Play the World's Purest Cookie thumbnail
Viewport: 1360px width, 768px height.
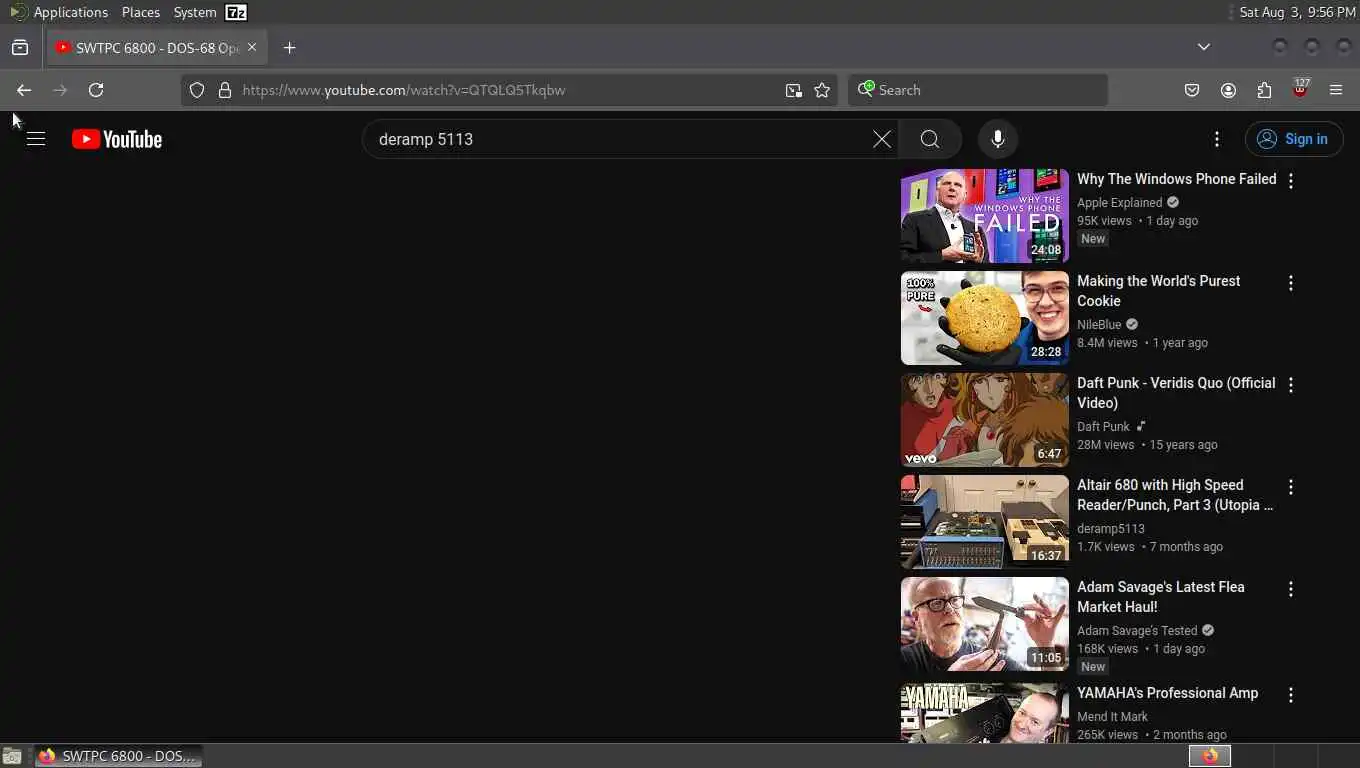point(985,318)
